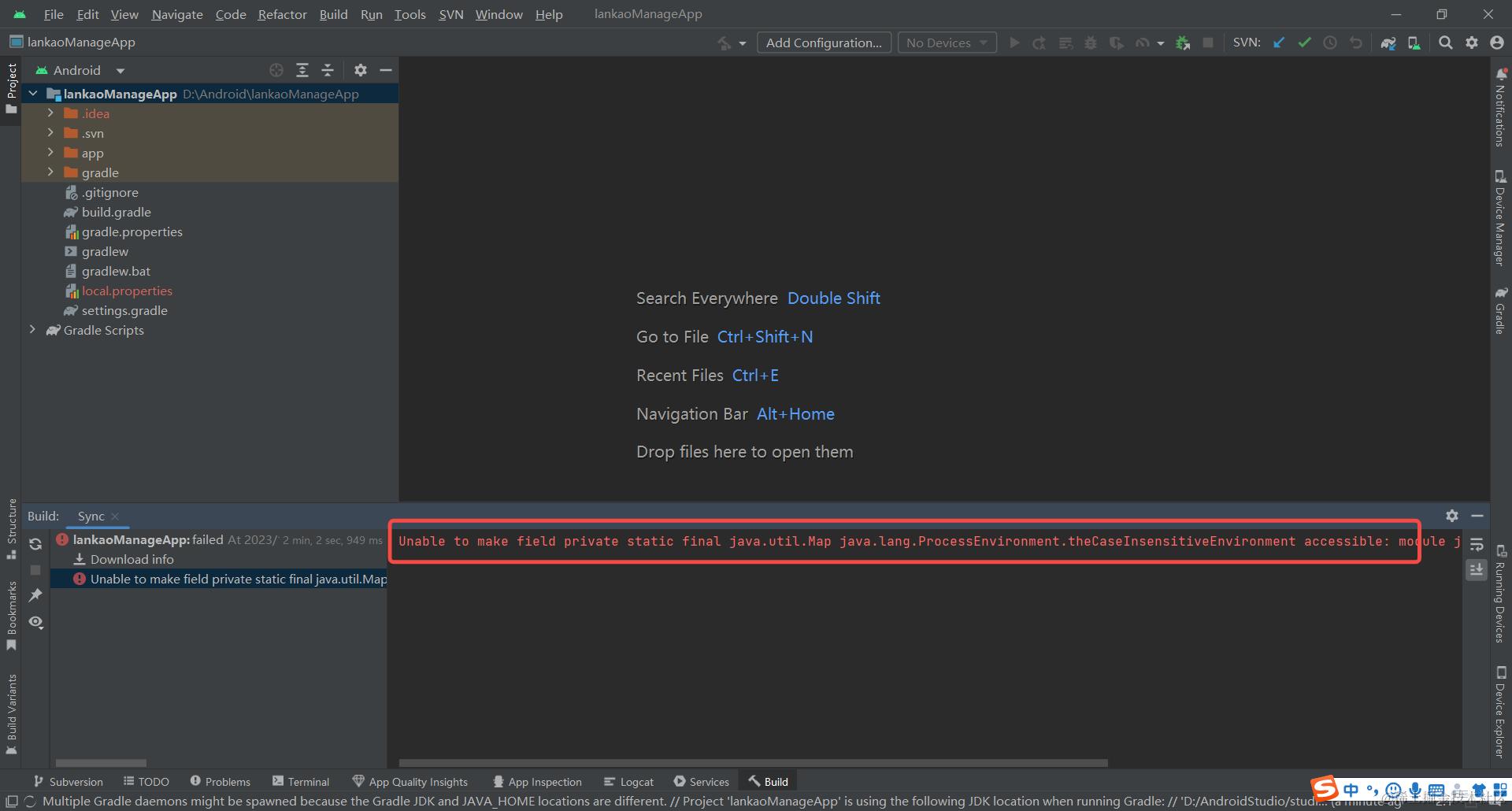The width and height of the screenshot is (1512, 811).
Task: Click the Stop square icon in main toolbar
Action: click(x=1208, y=43)
